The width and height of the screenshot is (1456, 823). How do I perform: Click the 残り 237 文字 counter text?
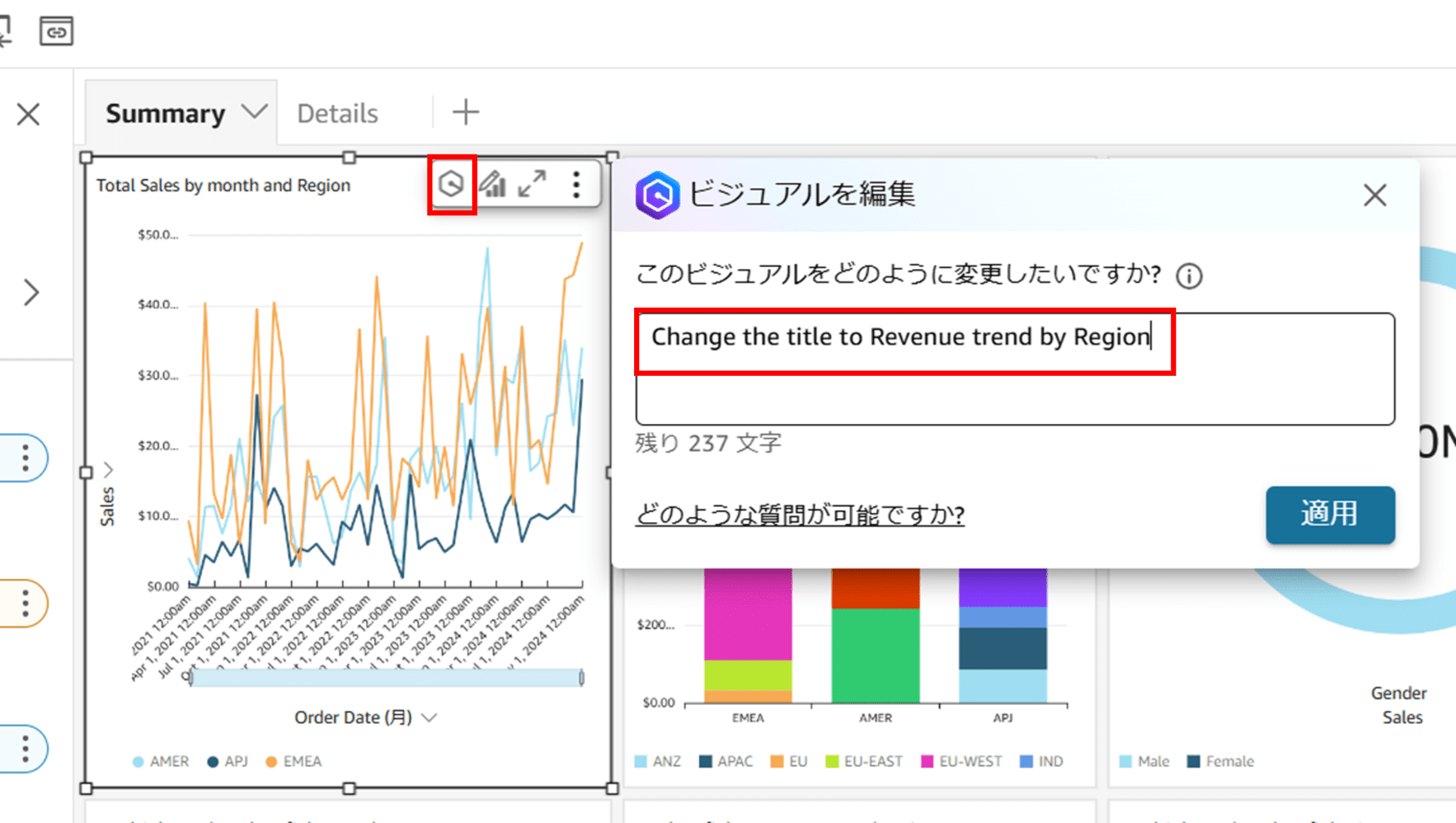pyautogui.click(x=708, y=443)
